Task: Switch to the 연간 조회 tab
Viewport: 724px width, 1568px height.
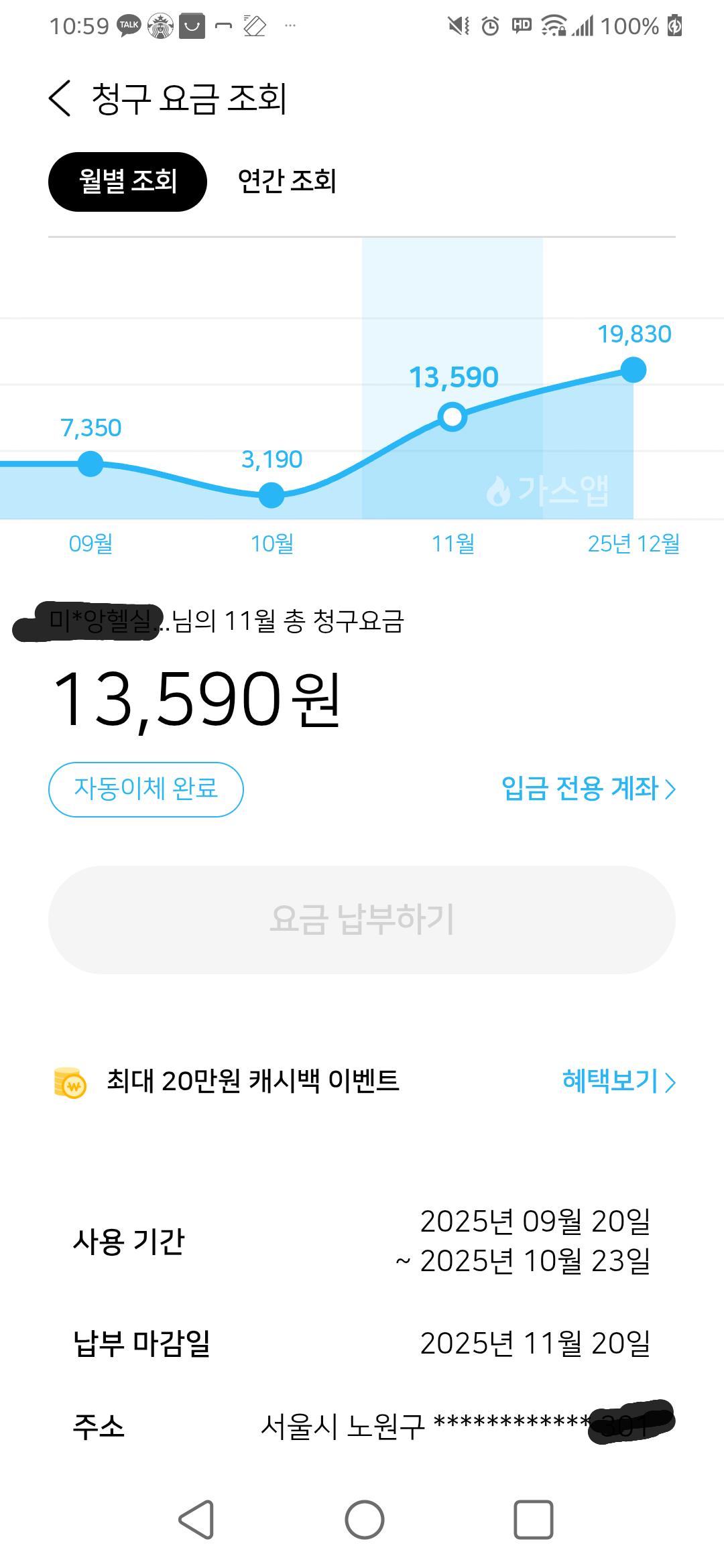Action: pyautogui.click(x=287, y=182)
